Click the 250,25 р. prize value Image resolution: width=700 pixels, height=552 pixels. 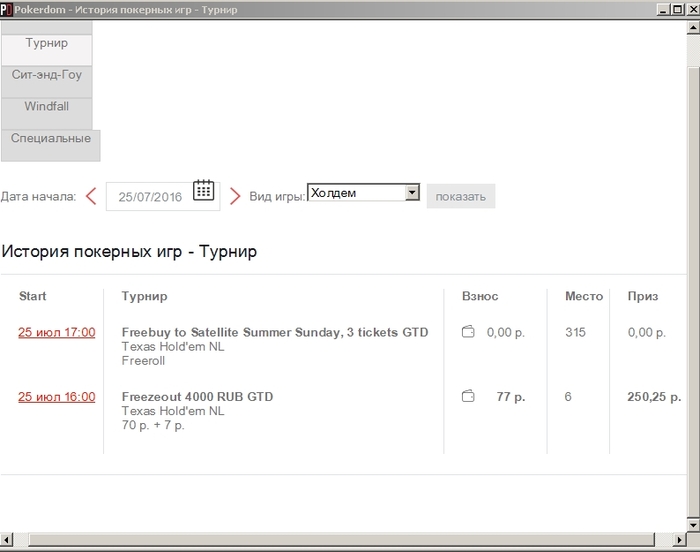[654, 397]
